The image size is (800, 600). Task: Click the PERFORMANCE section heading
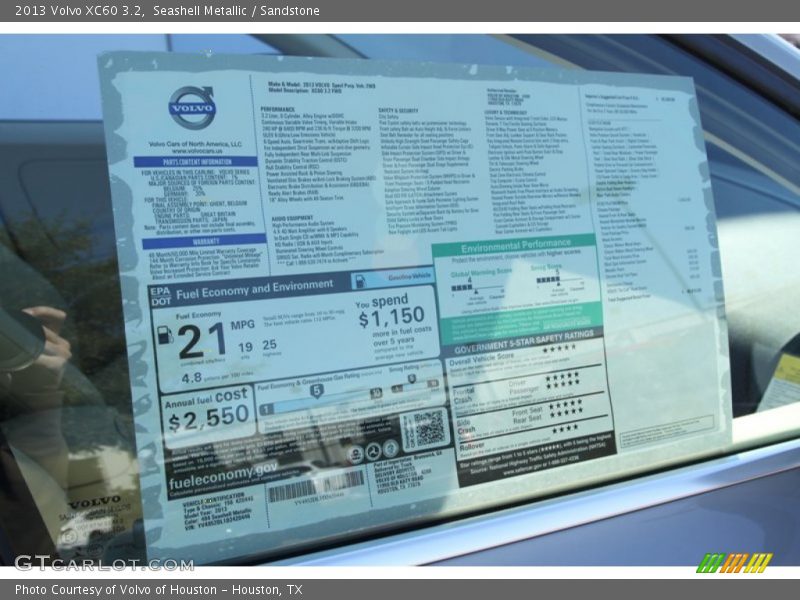(277, 109)
